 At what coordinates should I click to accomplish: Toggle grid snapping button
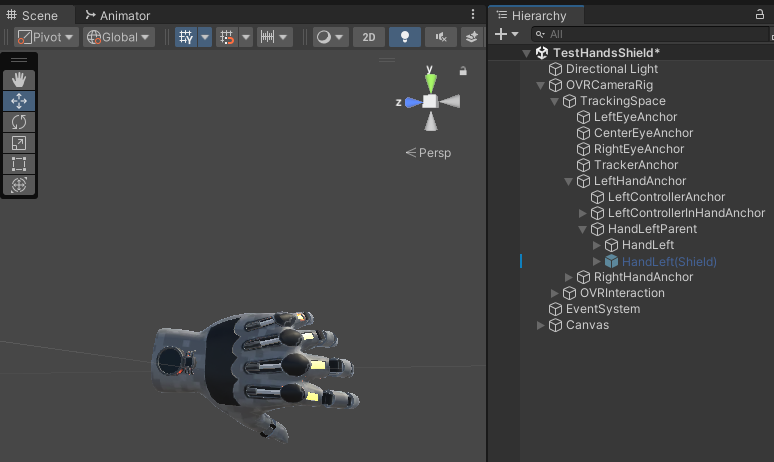click(x=227, y=37)
